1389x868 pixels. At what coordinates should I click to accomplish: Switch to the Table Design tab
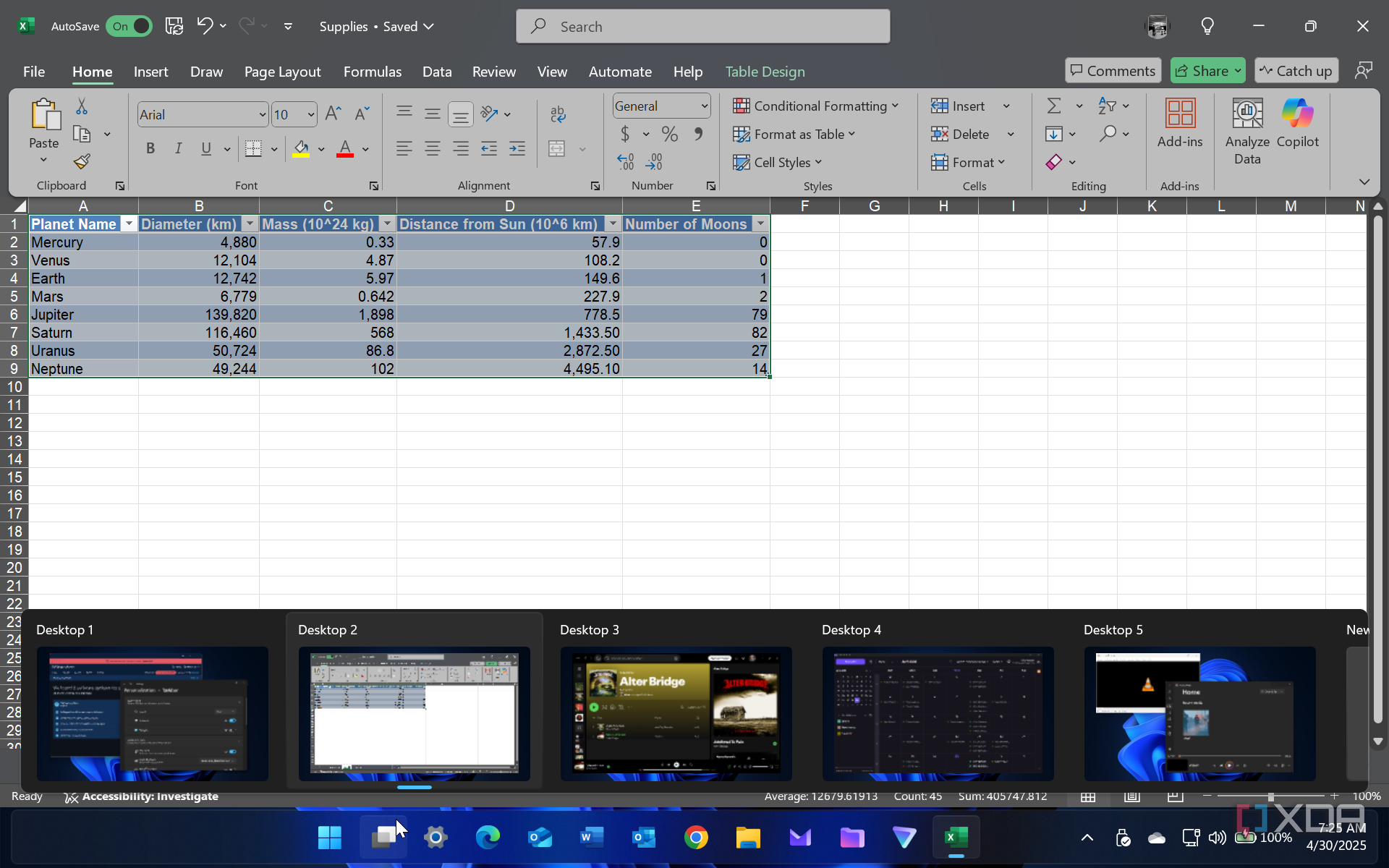point(765,72)
